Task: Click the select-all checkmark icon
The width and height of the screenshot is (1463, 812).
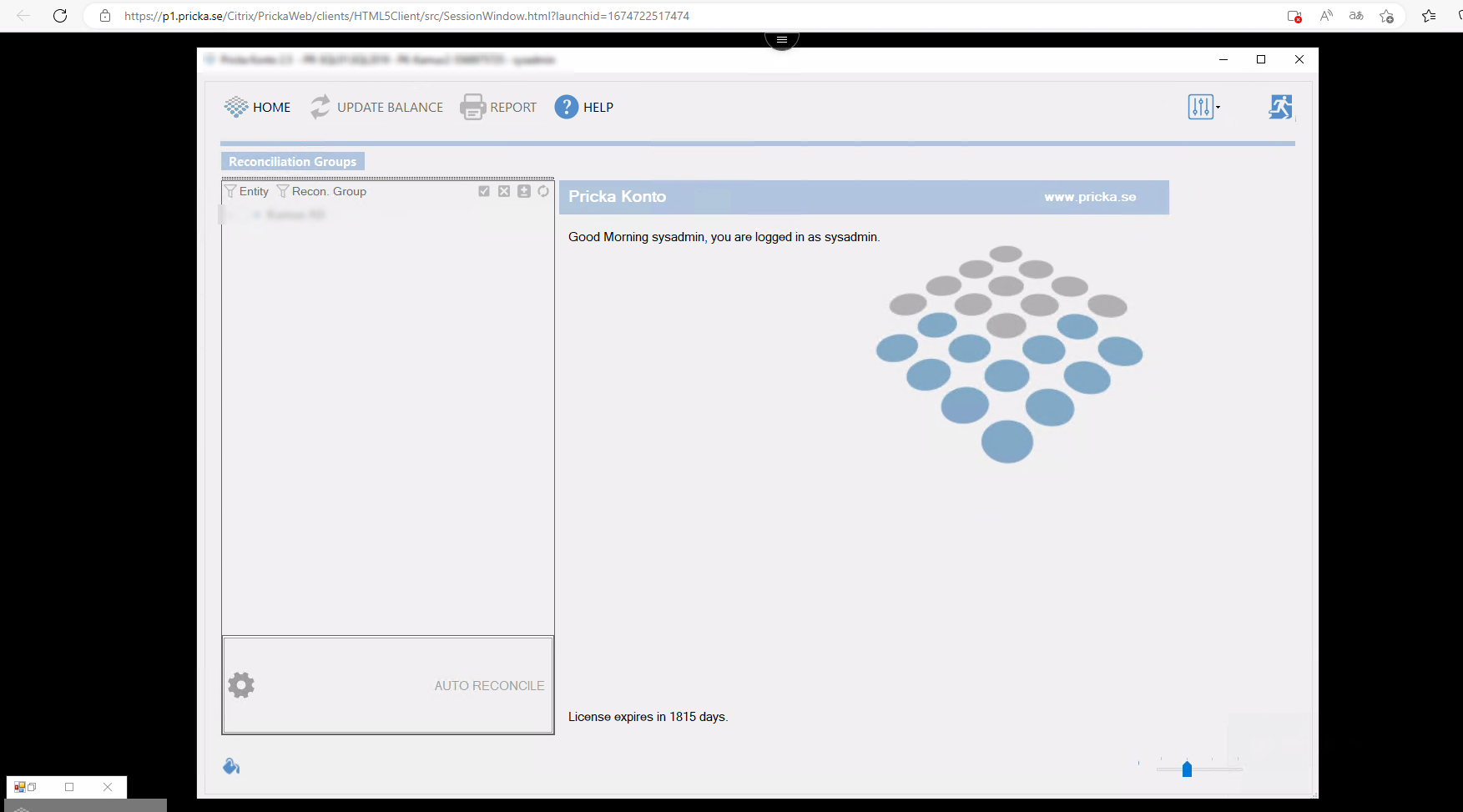Action: [x=484, y=191]
